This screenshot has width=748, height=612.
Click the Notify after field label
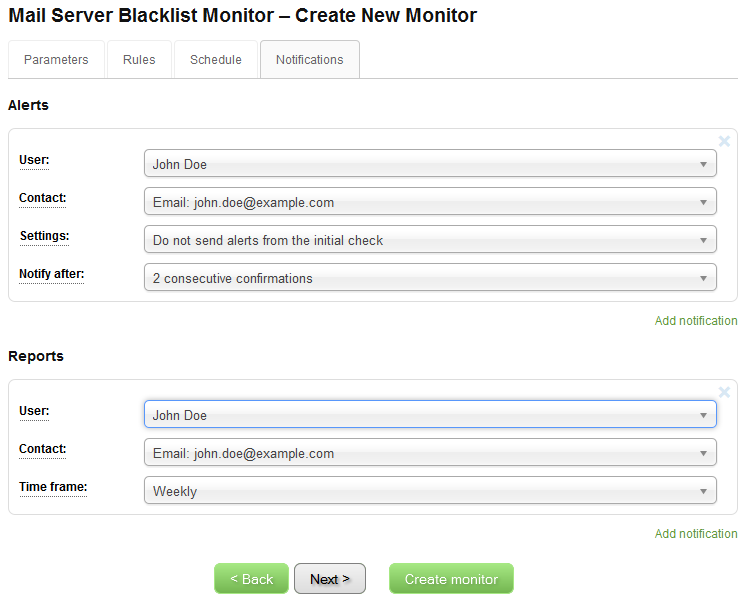click(x=51, y=274)
